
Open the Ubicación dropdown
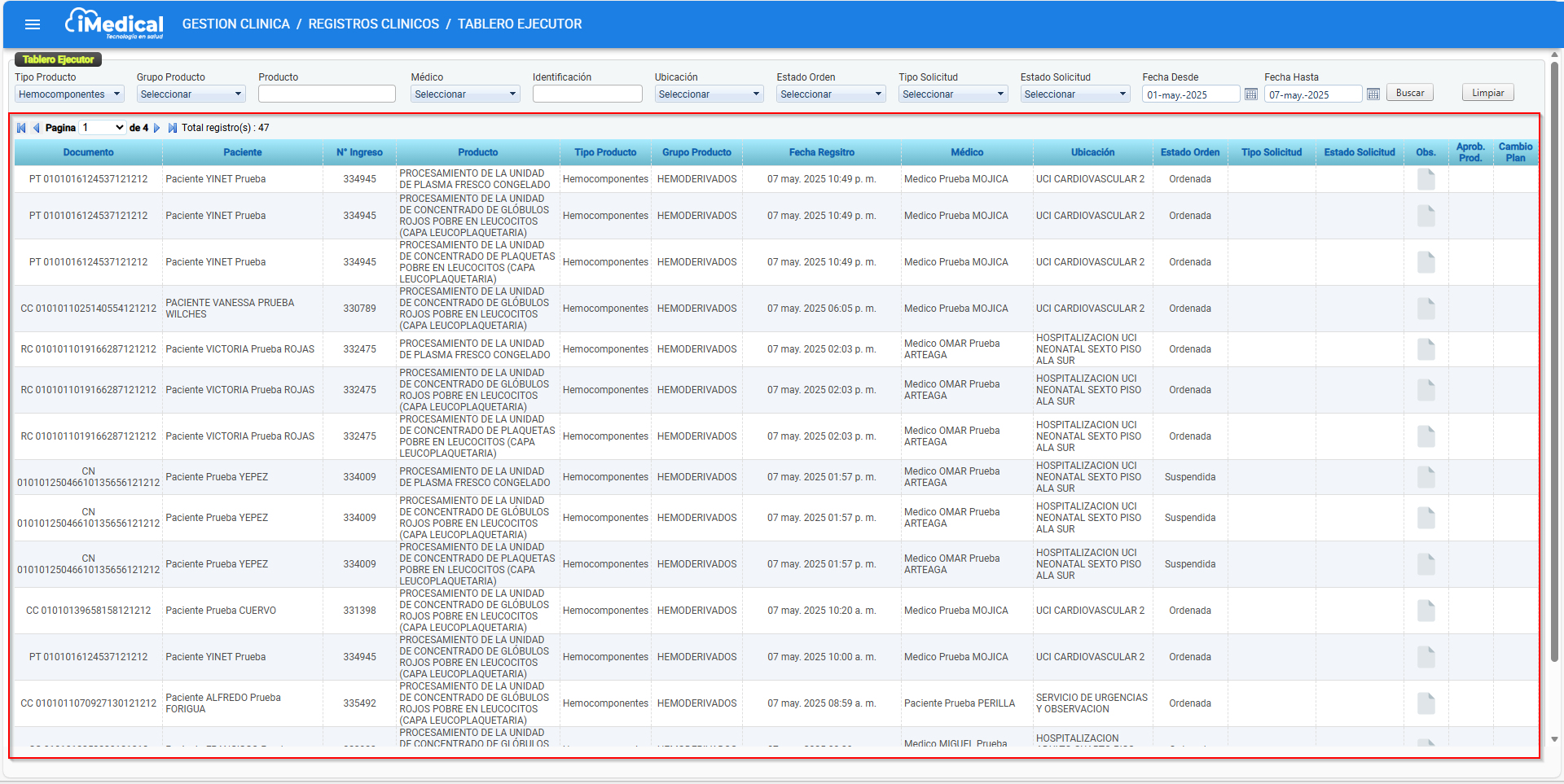[x=709, y=94]
